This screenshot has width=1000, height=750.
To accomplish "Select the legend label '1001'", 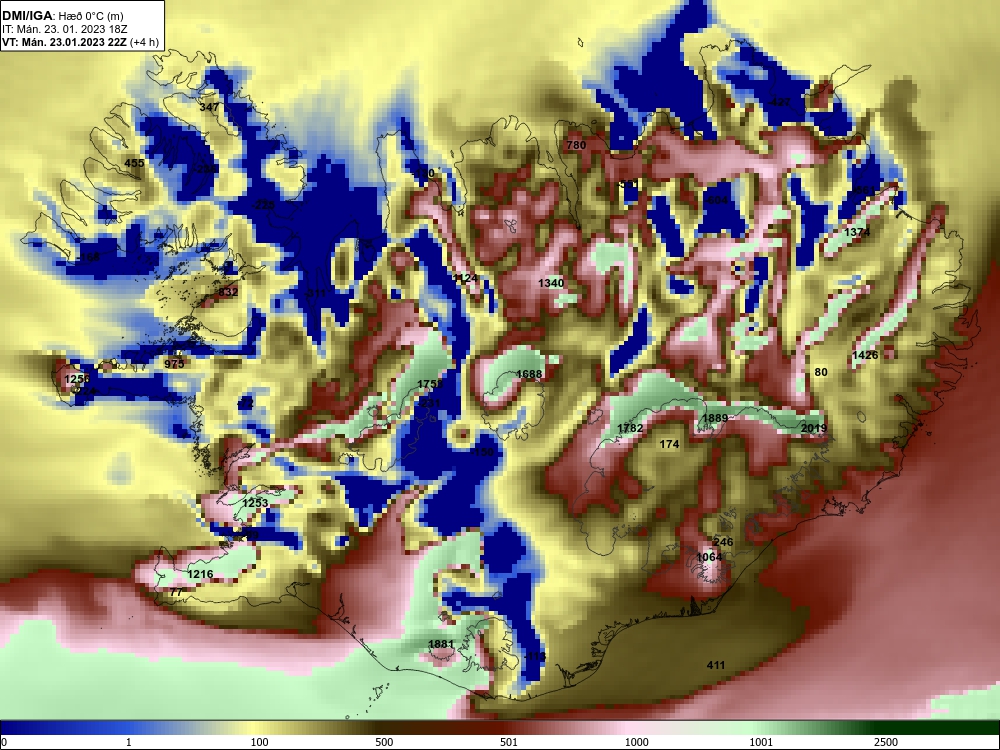I will tap(761, 742).
